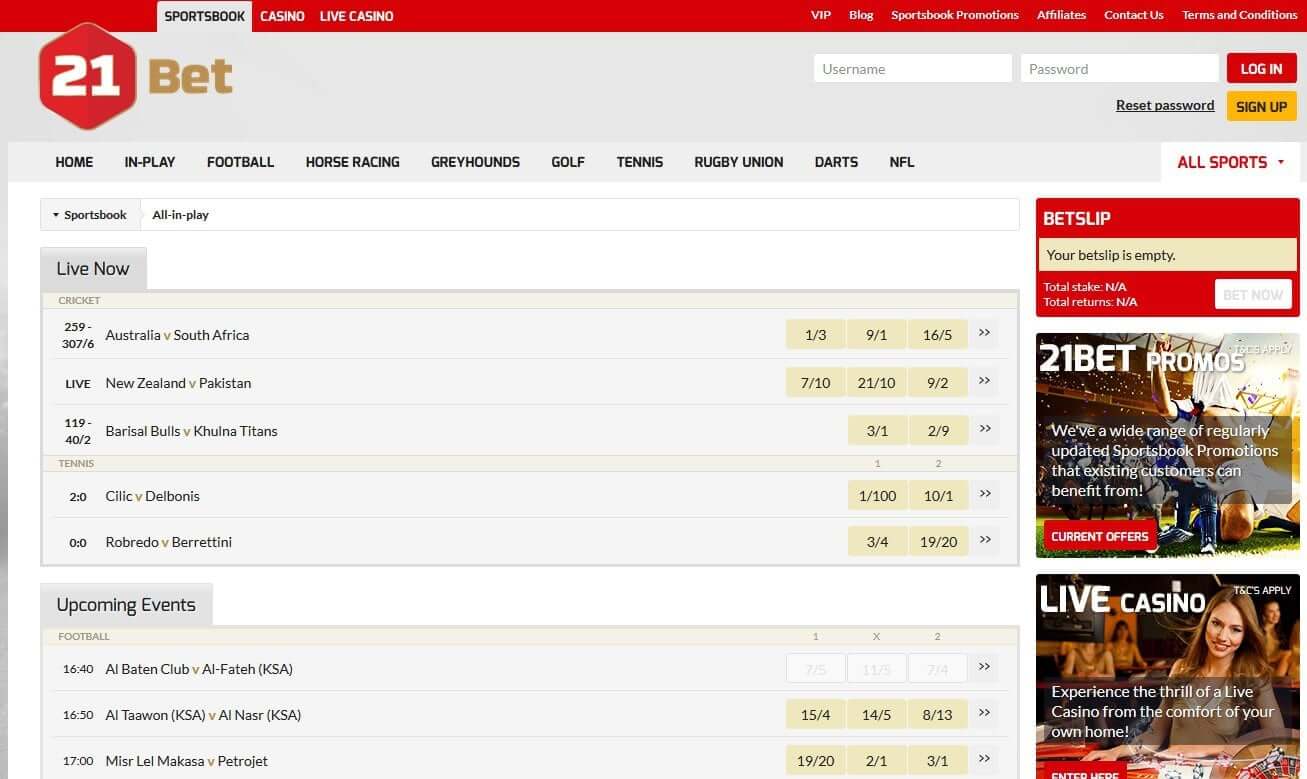Open the Contact Us link
This screenshot has width=1307, height=779.
click(x=1133, y=15)
